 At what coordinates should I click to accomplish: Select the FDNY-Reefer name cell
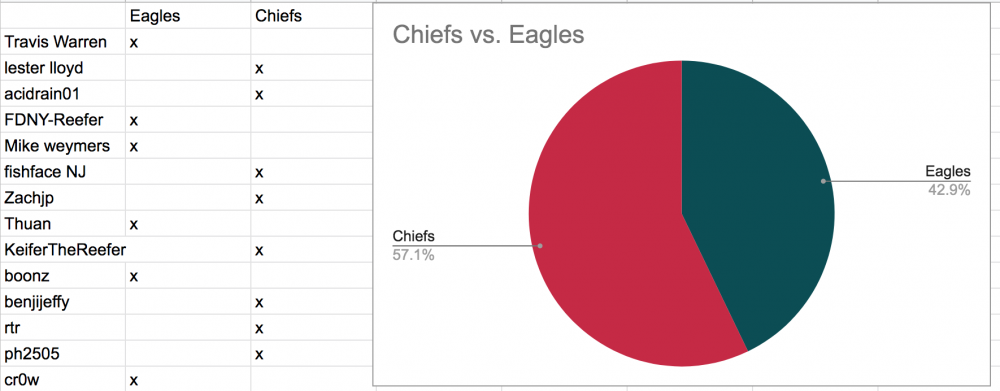[63, 120]
